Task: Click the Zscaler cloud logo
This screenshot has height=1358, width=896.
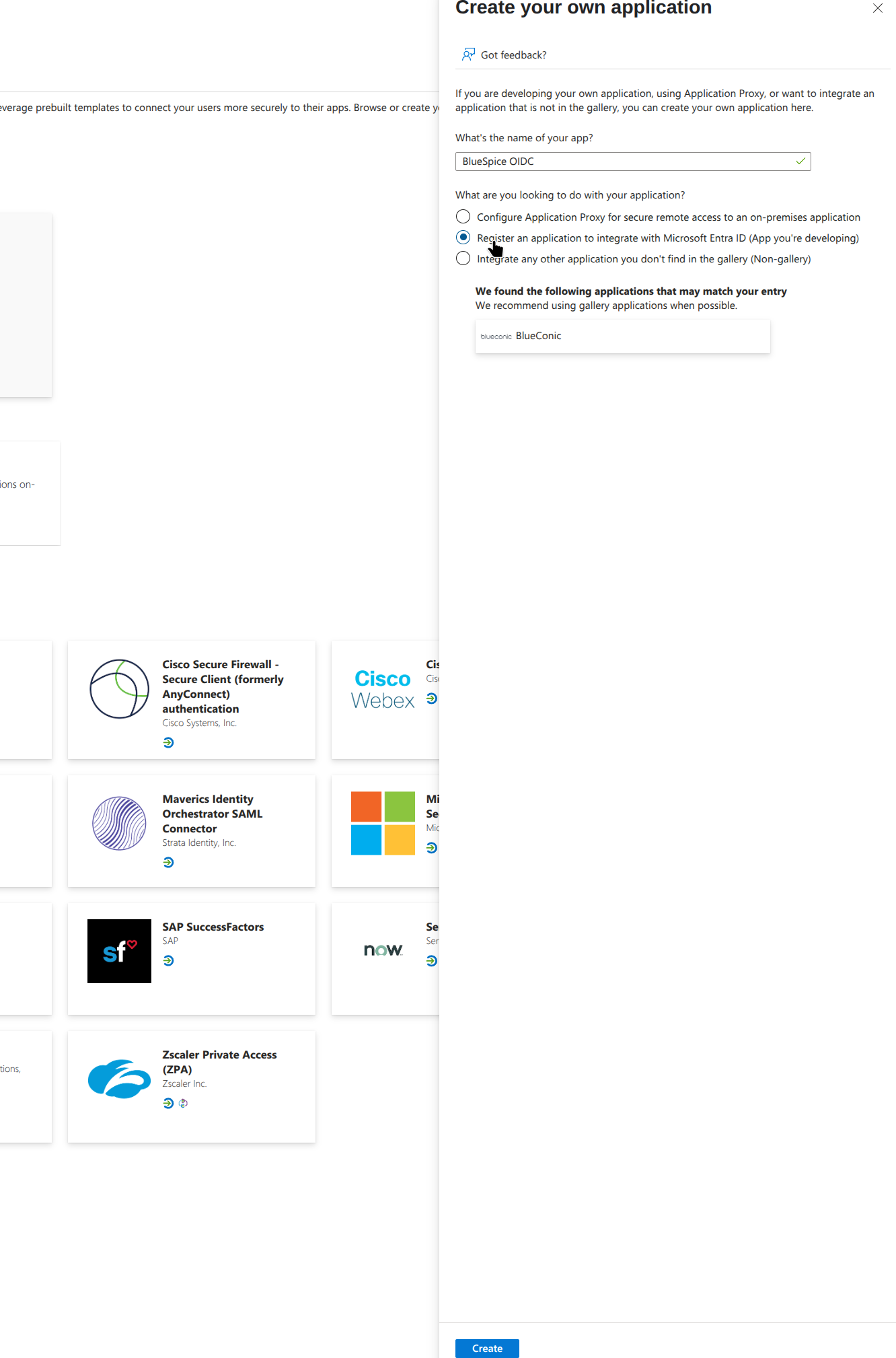Action: pyautogui.click(x=119, y=1079)
